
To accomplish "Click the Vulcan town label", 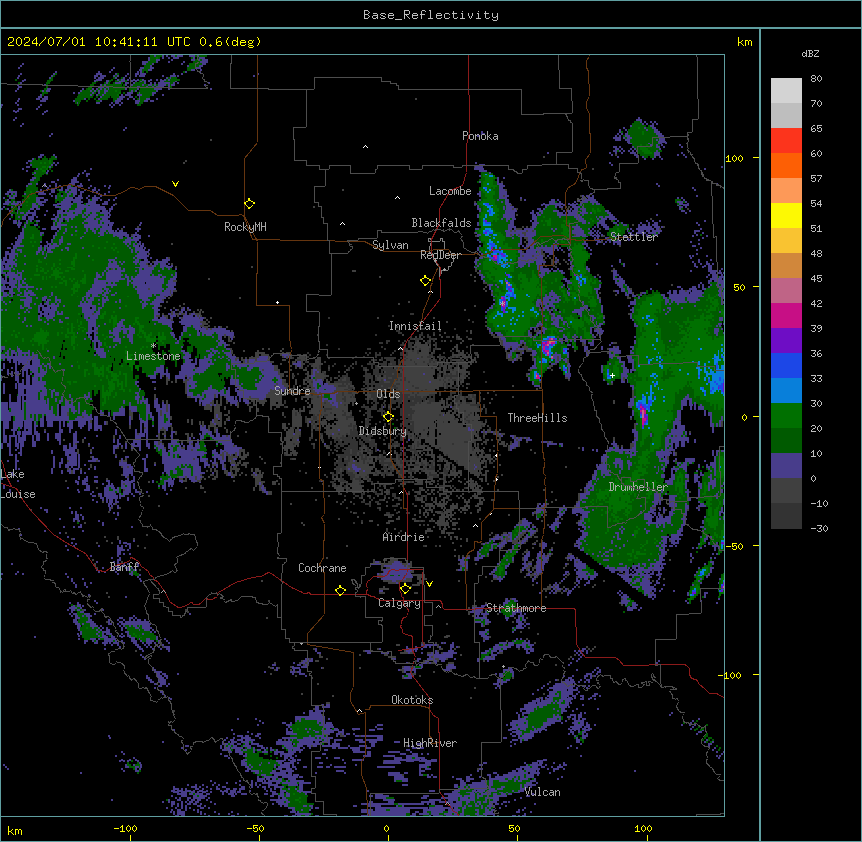I will coord(543,792).
